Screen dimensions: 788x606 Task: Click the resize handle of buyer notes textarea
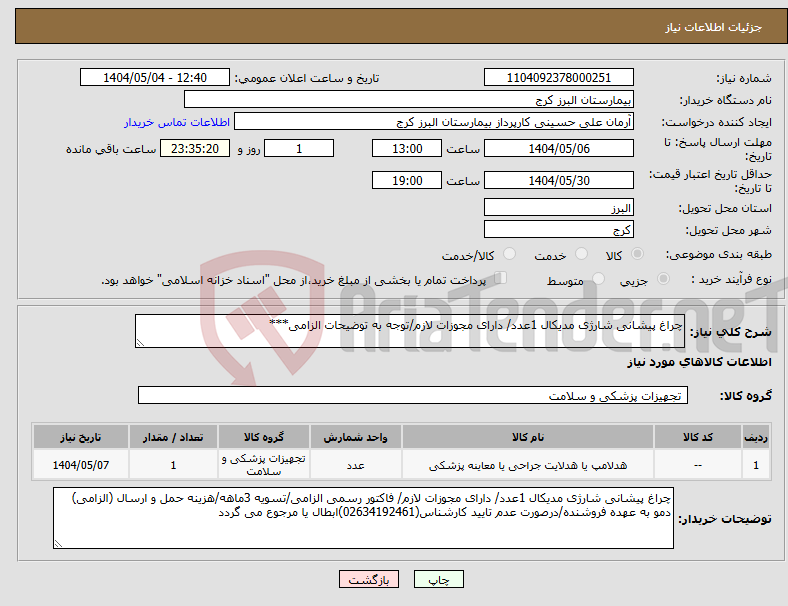58,543
